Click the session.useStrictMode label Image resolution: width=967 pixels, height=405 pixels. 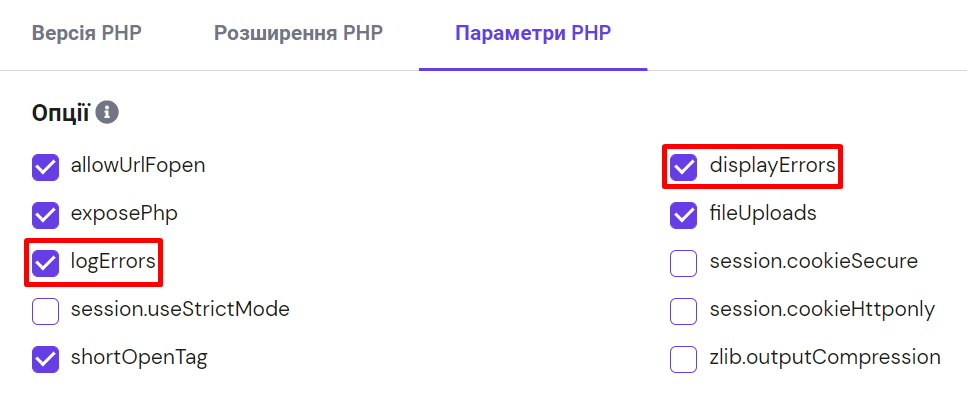tap(180, 309)
